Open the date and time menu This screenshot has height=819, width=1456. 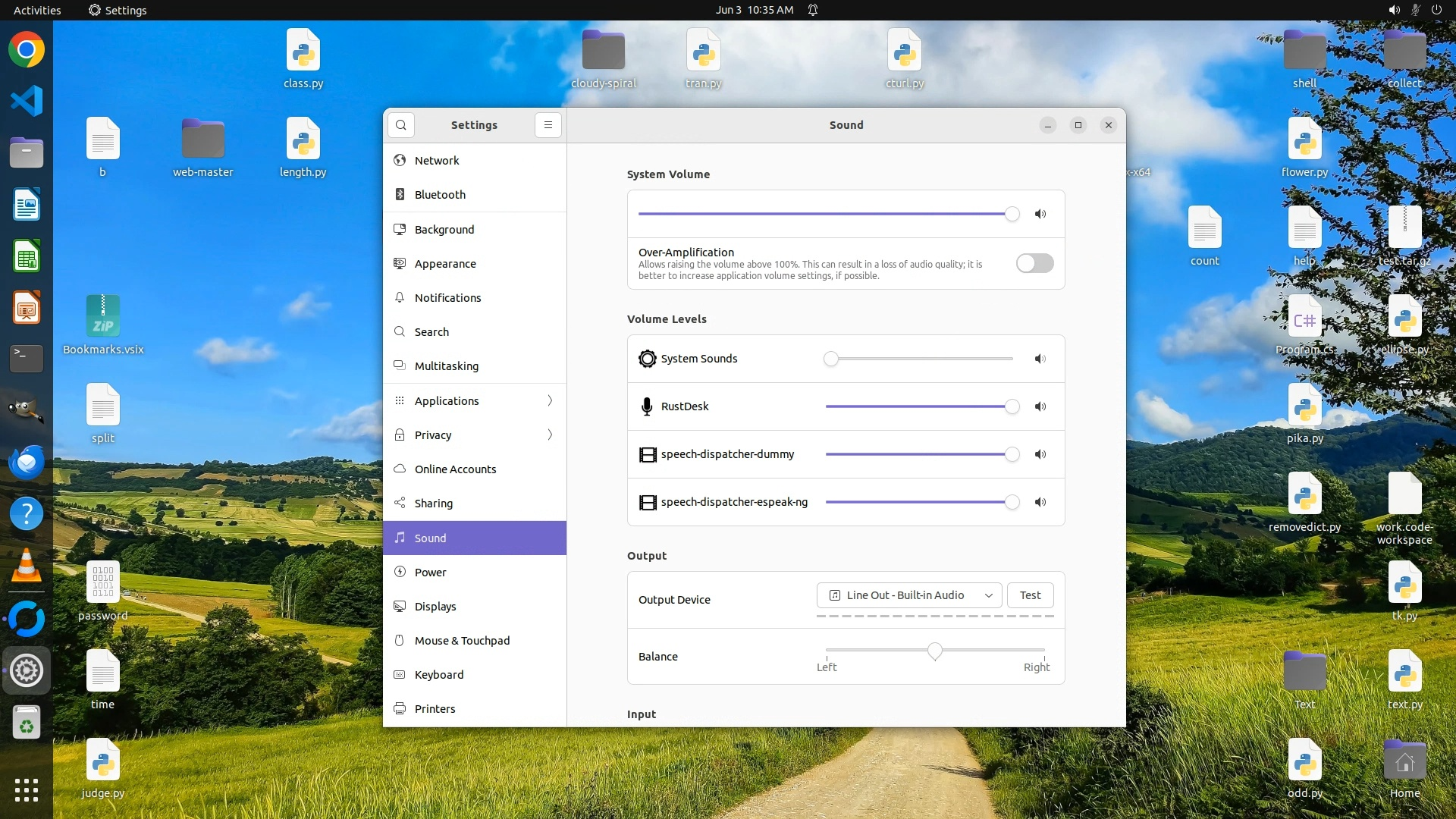[x=754, y=10]
